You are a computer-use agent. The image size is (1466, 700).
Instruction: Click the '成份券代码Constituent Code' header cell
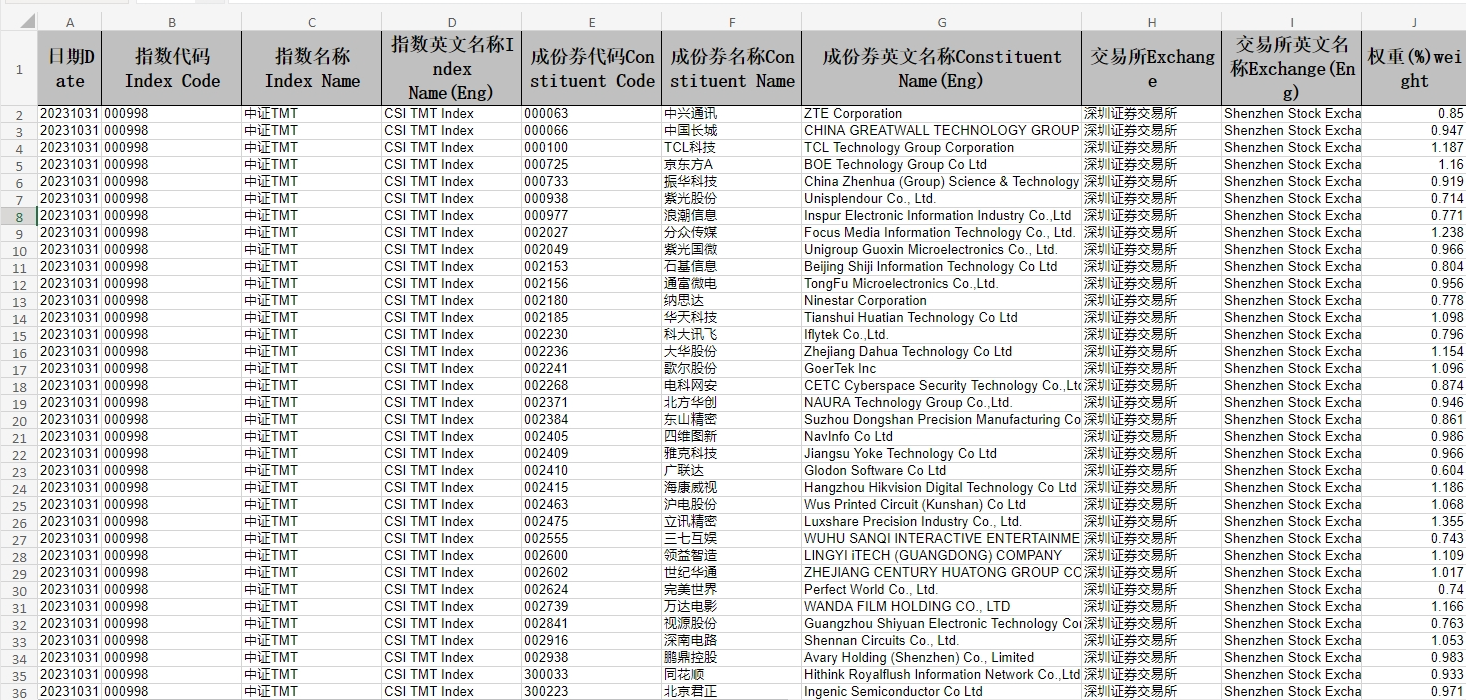(x=592, y=68)
